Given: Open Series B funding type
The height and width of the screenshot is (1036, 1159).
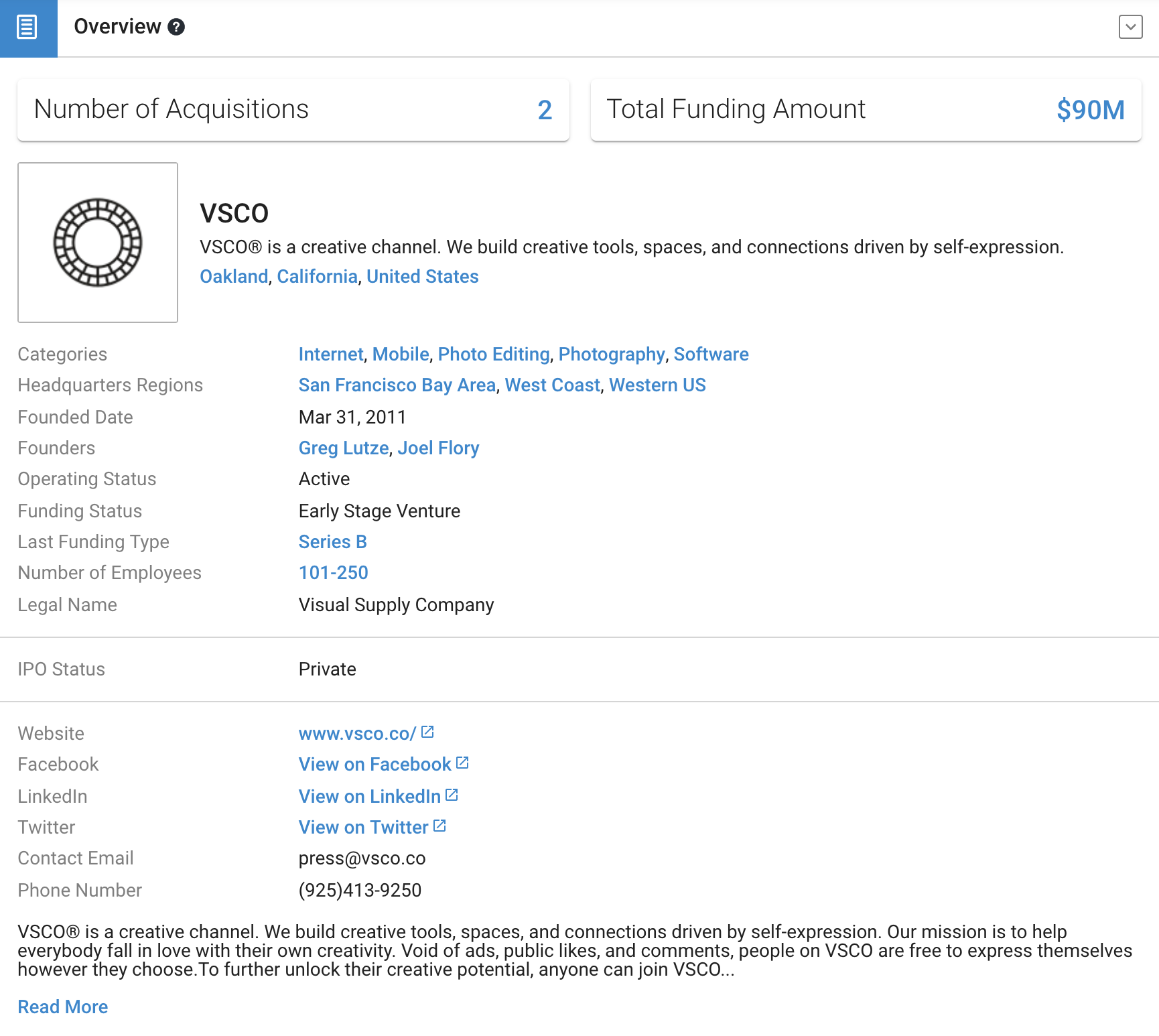Looking at the screenshot, I should click(332, 542).
